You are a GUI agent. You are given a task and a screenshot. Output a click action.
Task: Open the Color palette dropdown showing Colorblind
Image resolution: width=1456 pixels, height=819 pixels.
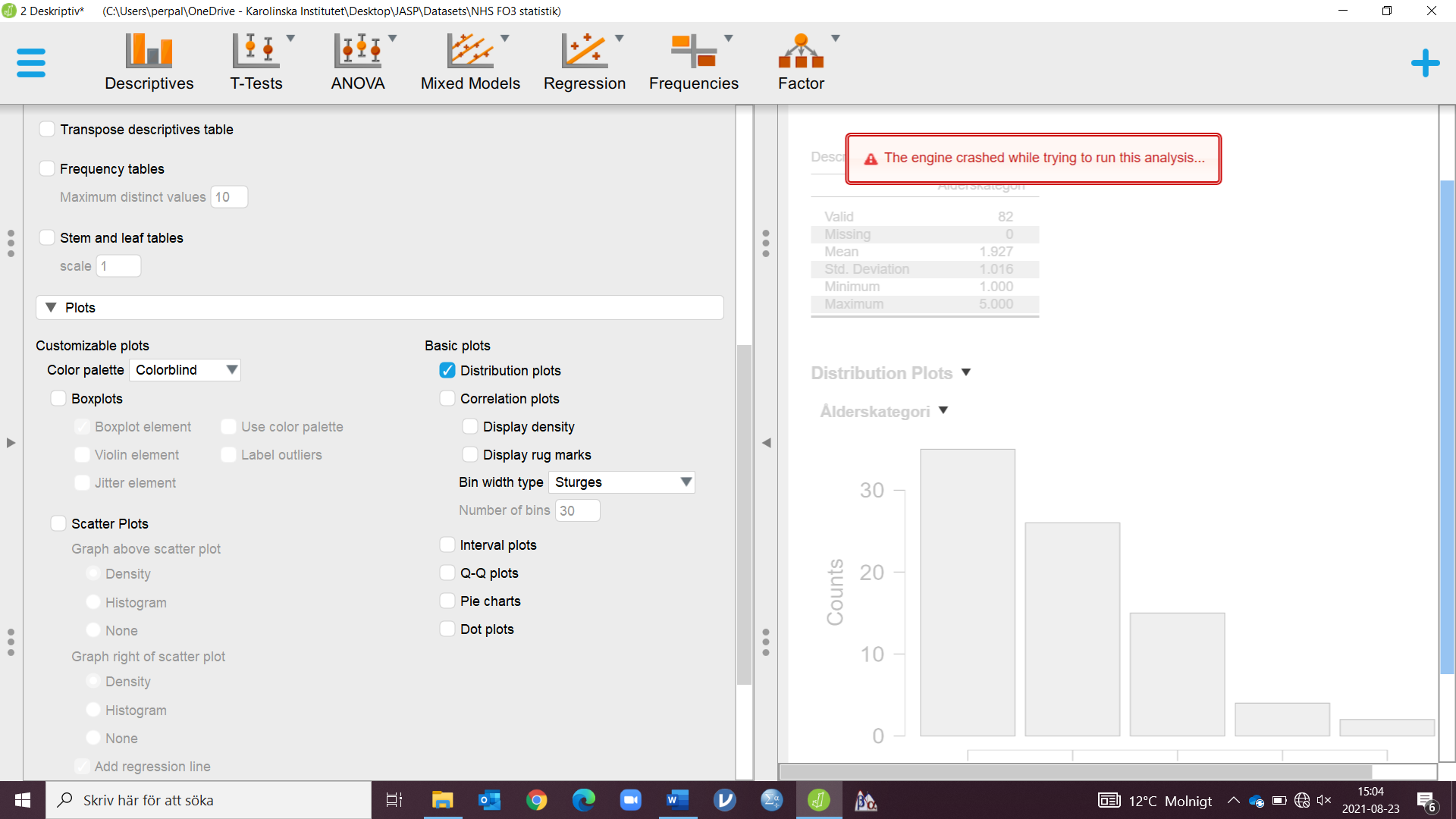tap(184, 370)
